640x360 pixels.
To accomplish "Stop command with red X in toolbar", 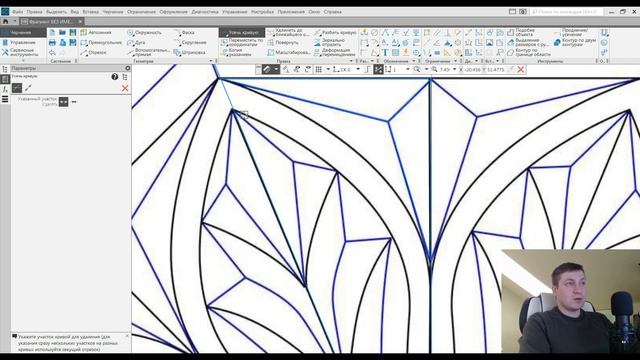I will coord(520,70).
